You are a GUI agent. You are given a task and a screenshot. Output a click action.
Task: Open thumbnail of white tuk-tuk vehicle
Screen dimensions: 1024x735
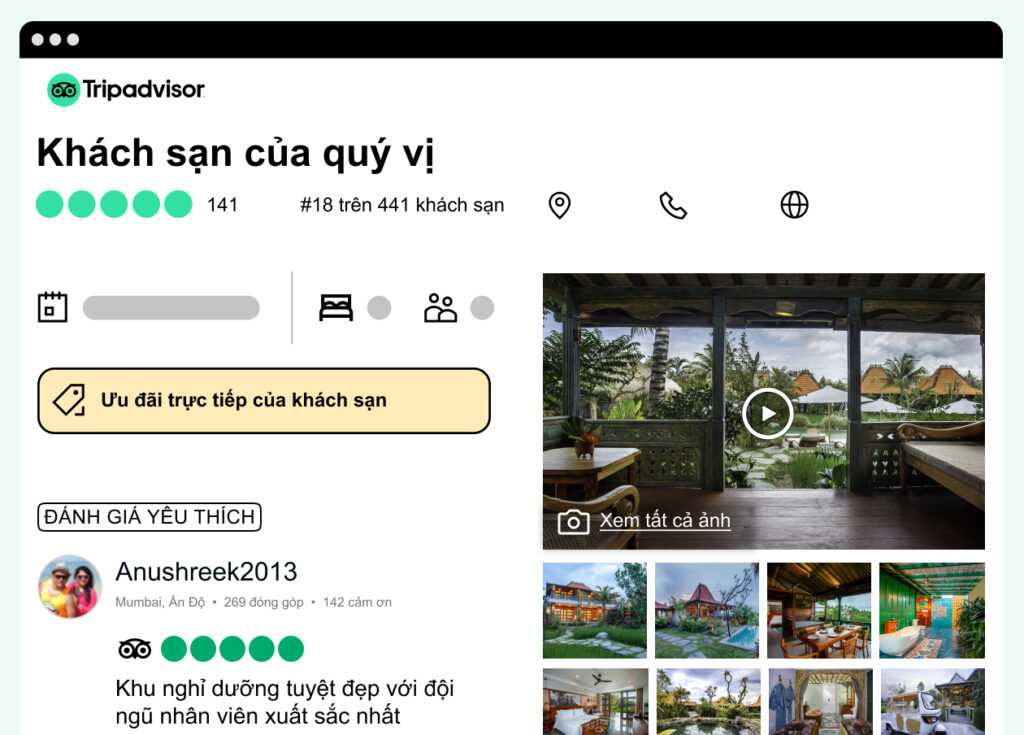point(933,702)
